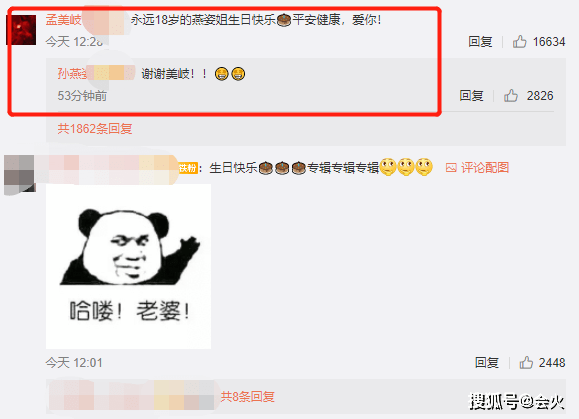The image size is (579, 419).
Task: Click the 今天 12:01 timestamp
Action: 74,363
